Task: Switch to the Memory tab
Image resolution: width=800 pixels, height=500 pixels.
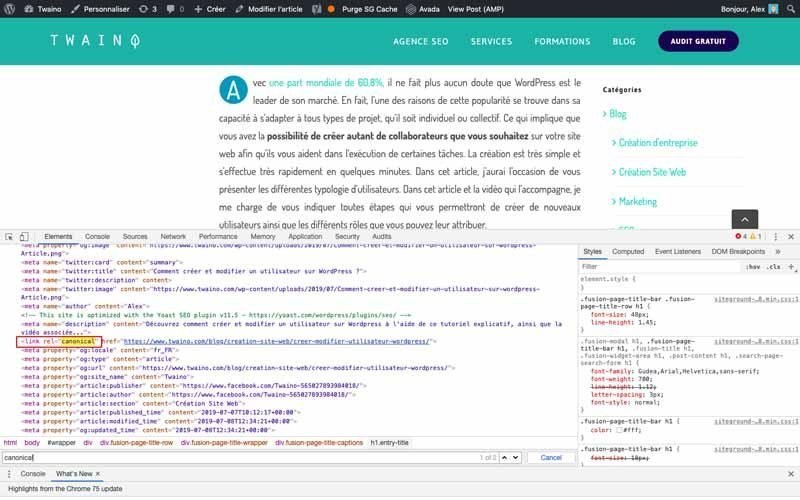Action: (x=263, y=237)
